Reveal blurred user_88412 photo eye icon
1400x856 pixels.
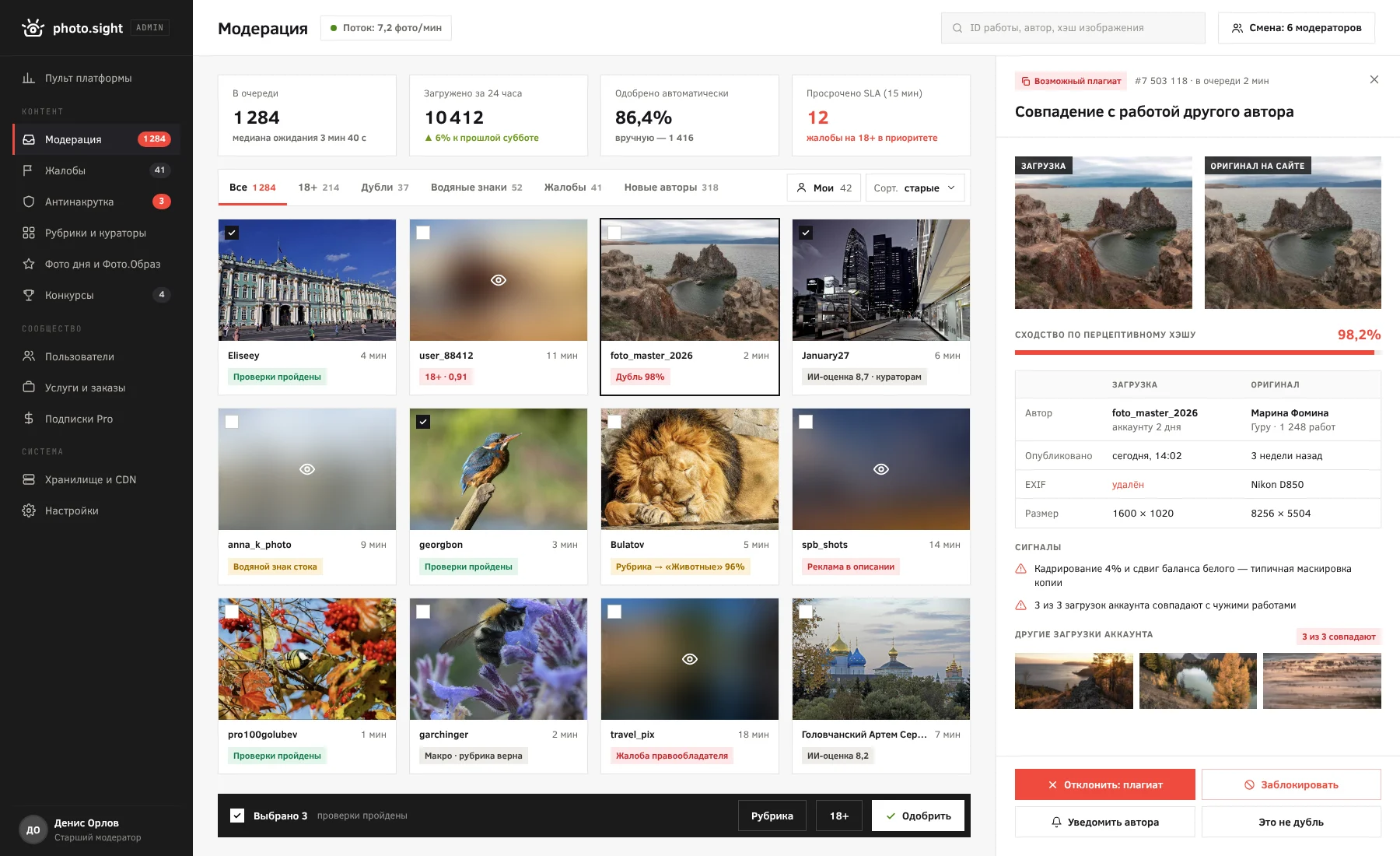[x=499, y=280]
